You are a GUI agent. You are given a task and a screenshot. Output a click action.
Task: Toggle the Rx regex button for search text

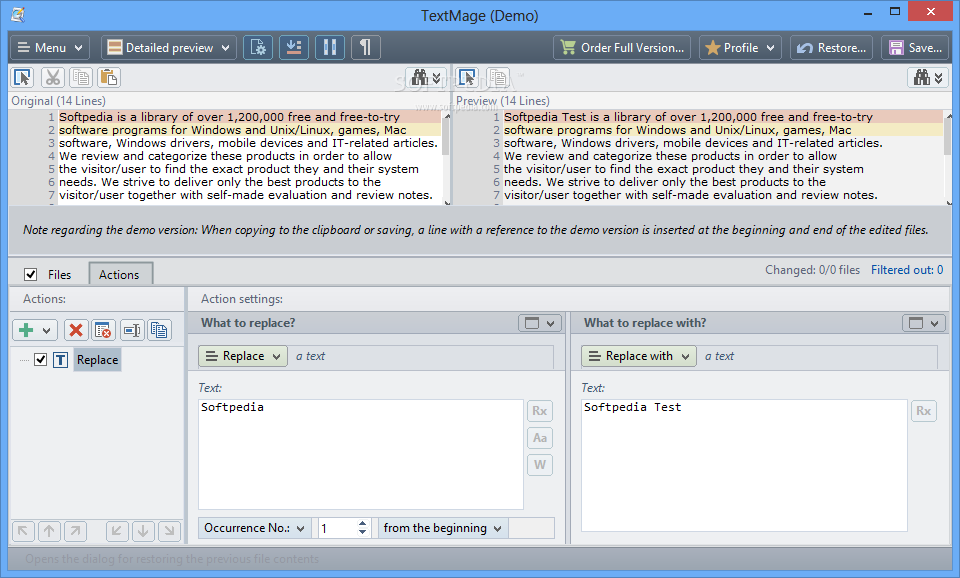pyautogui.click(x=539, y=411)
